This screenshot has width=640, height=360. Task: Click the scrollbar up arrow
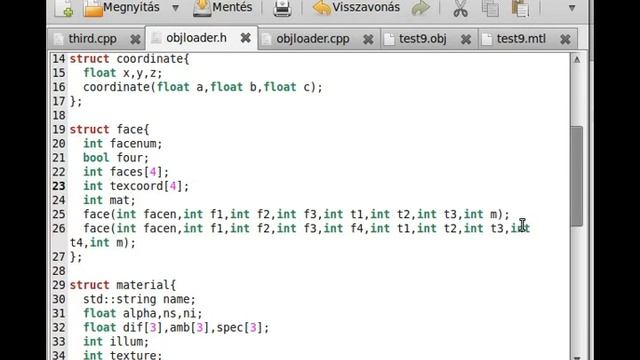click(x=577, y=60)
